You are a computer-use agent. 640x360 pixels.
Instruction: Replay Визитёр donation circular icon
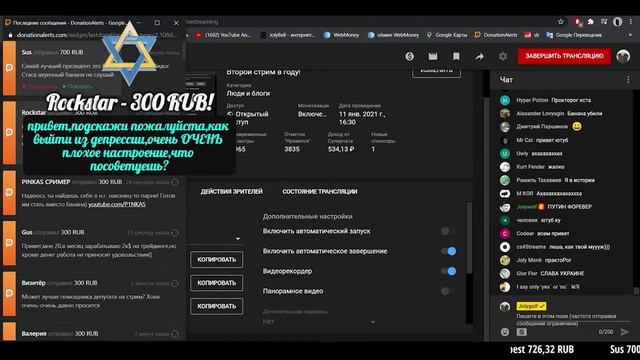[175, 283]
